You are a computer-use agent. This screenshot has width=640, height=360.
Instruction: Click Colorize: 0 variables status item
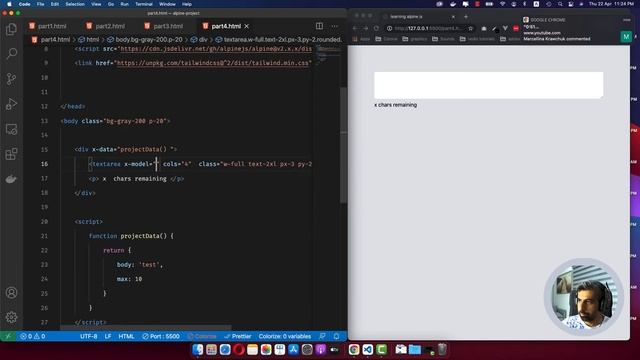(x=285, y=336)
